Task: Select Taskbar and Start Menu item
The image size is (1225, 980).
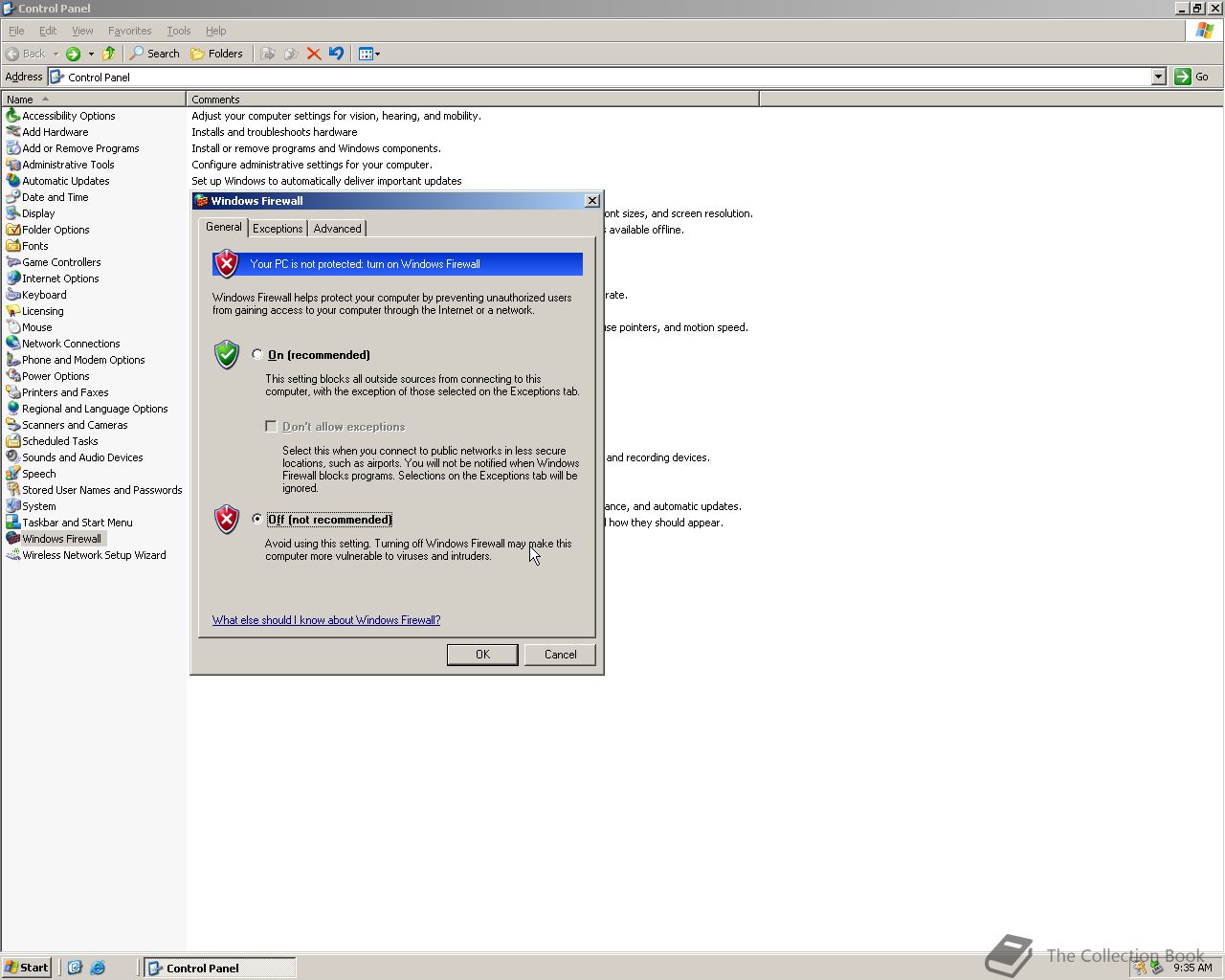Action: click(x=70, y=523)
